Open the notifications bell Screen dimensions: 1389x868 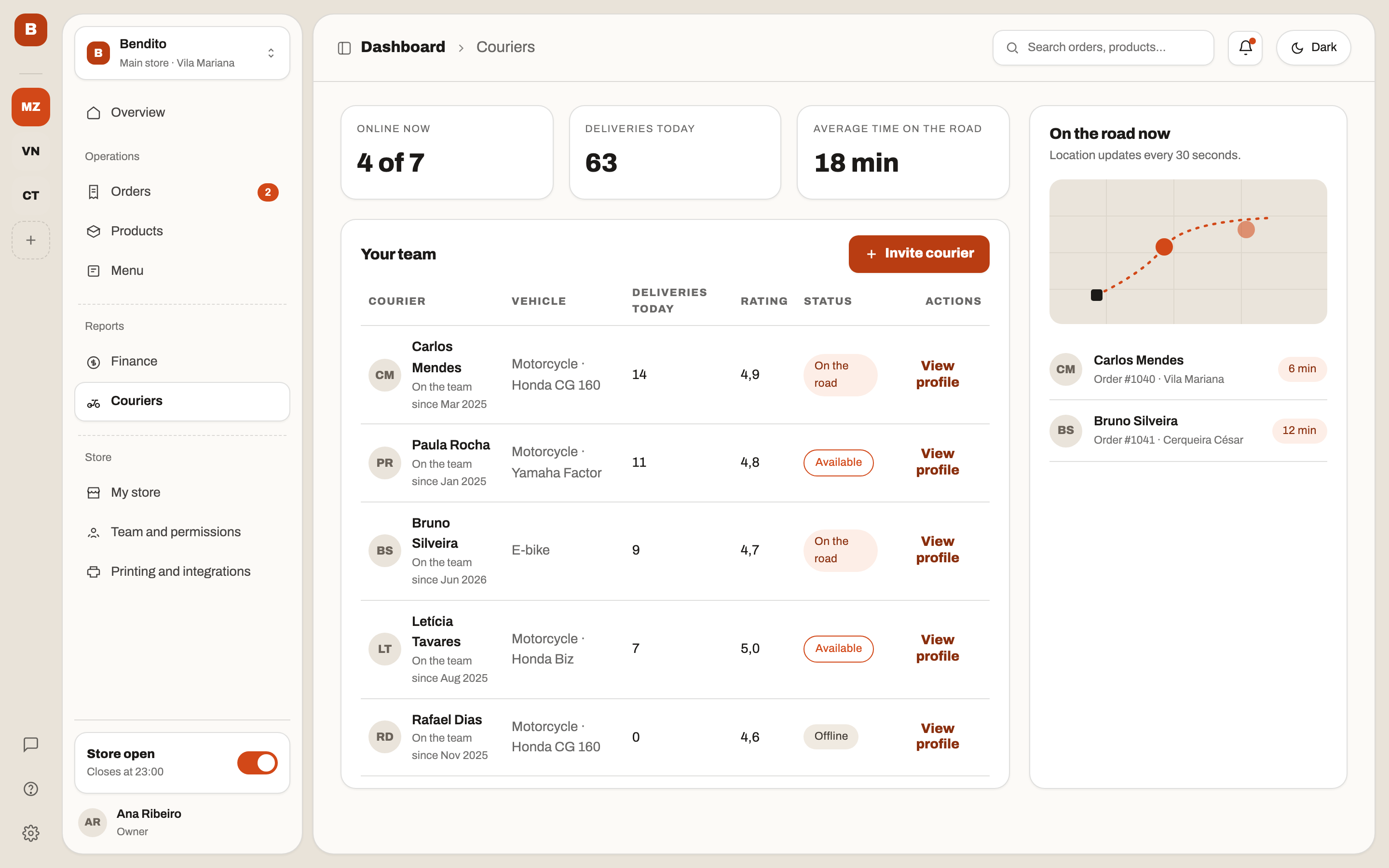pyautogui.click(x=1245, y=48)
